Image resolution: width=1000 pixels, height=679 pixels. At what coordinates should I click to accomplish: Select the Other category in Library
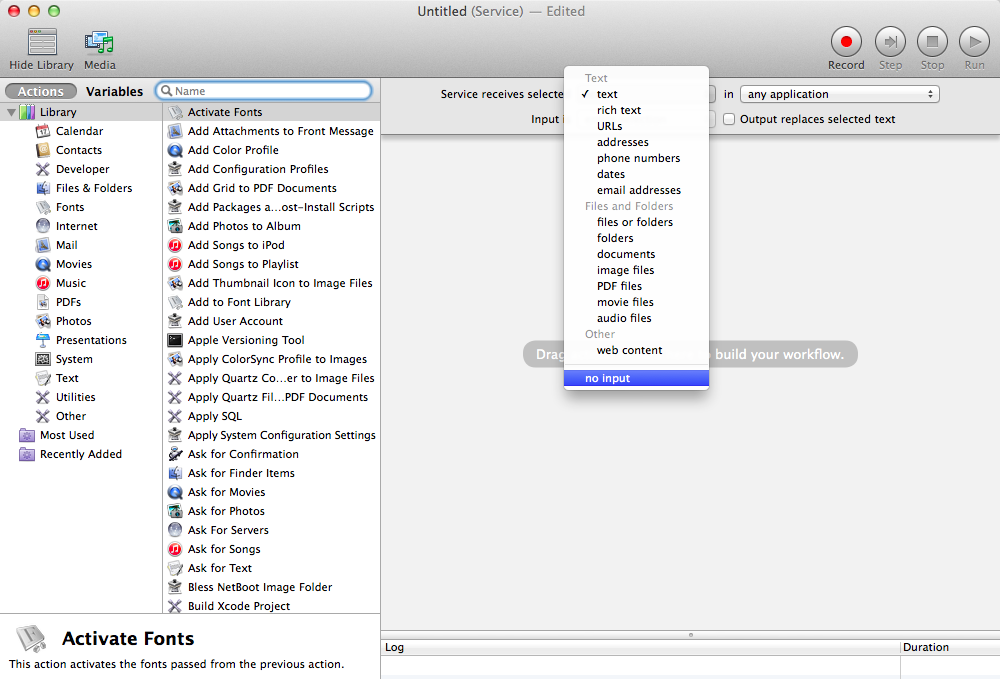point(70,416)
